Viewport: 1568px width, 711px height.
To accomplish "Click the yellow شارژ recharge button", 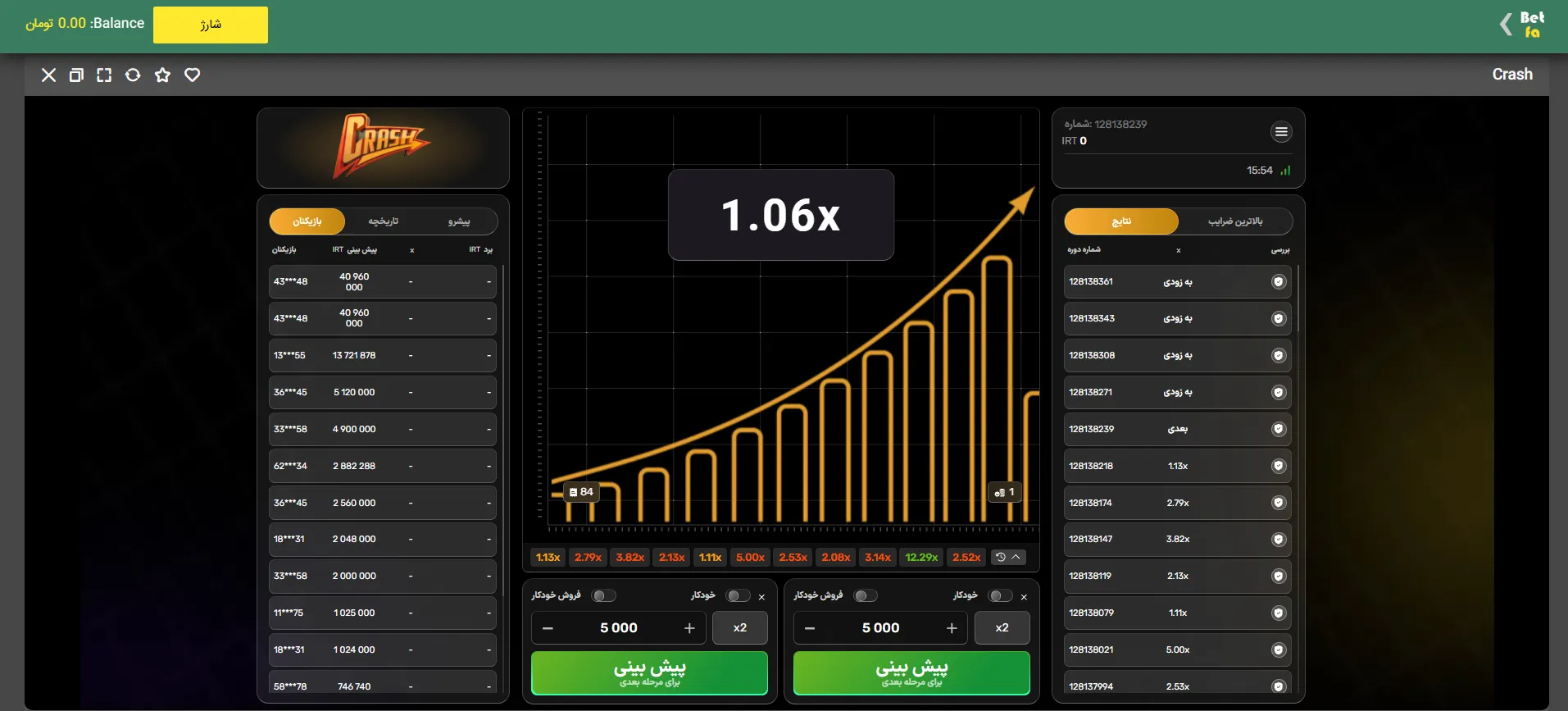I will [x=211, y=25].
